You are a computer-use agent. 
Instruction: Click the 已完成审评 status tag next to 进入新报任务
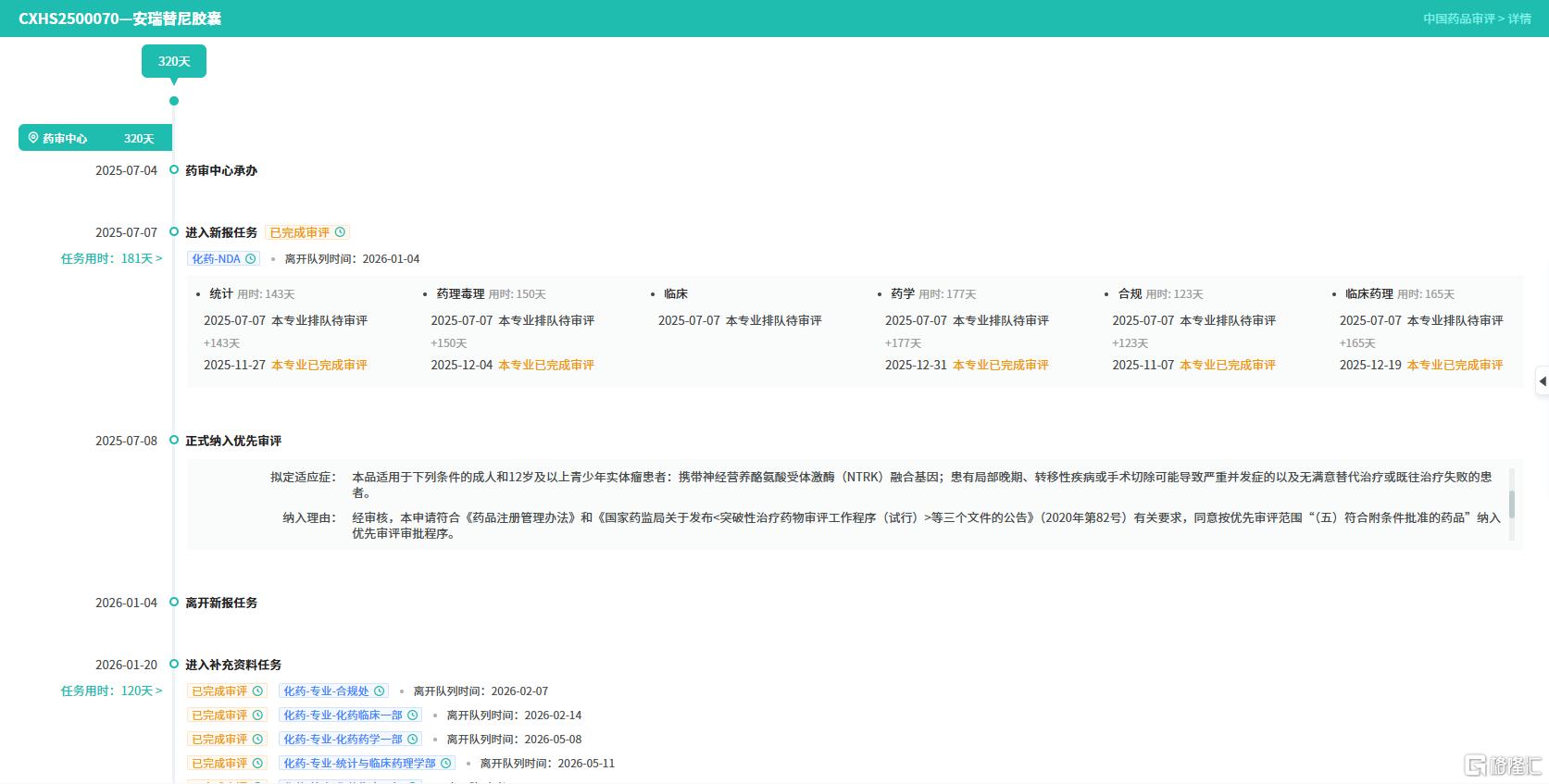[307, 232]
